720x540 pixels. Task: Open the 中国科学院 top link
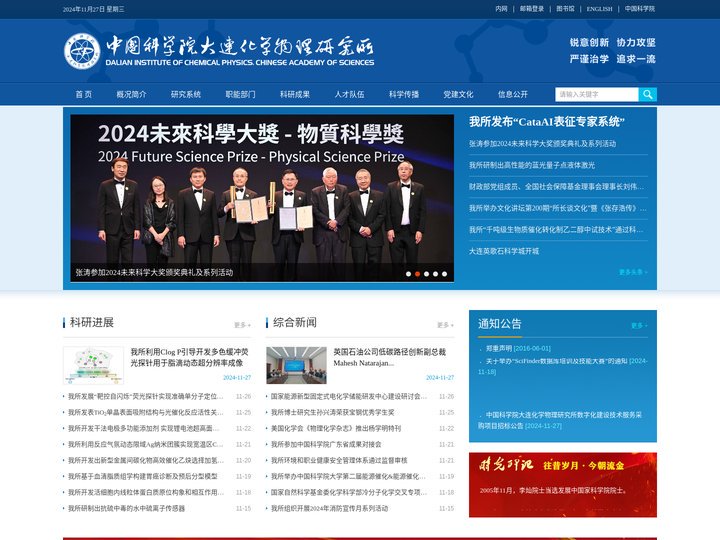[640, 9]
